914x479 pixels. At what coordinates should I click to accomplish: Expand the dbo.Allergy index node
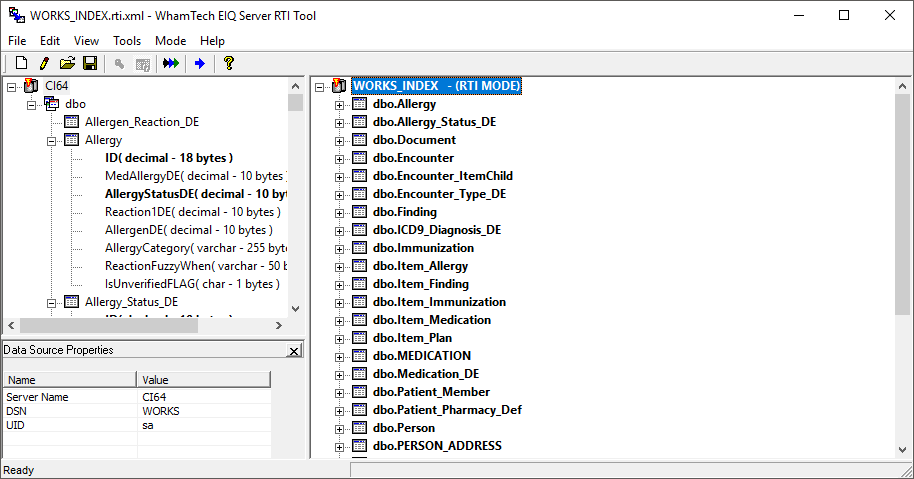coord(339,105)
